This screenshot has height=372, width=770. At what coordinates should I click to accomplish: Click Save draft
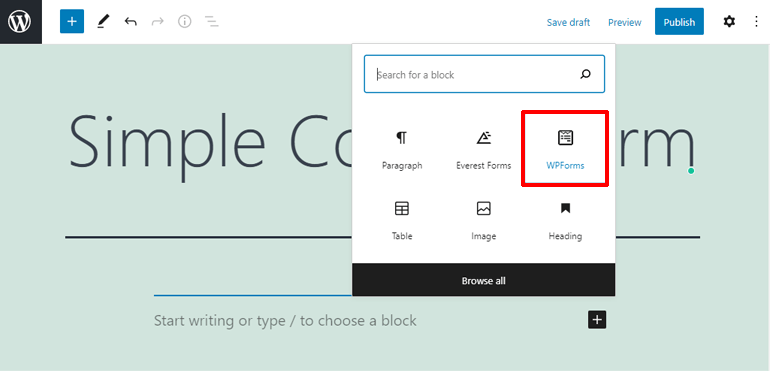568,23
